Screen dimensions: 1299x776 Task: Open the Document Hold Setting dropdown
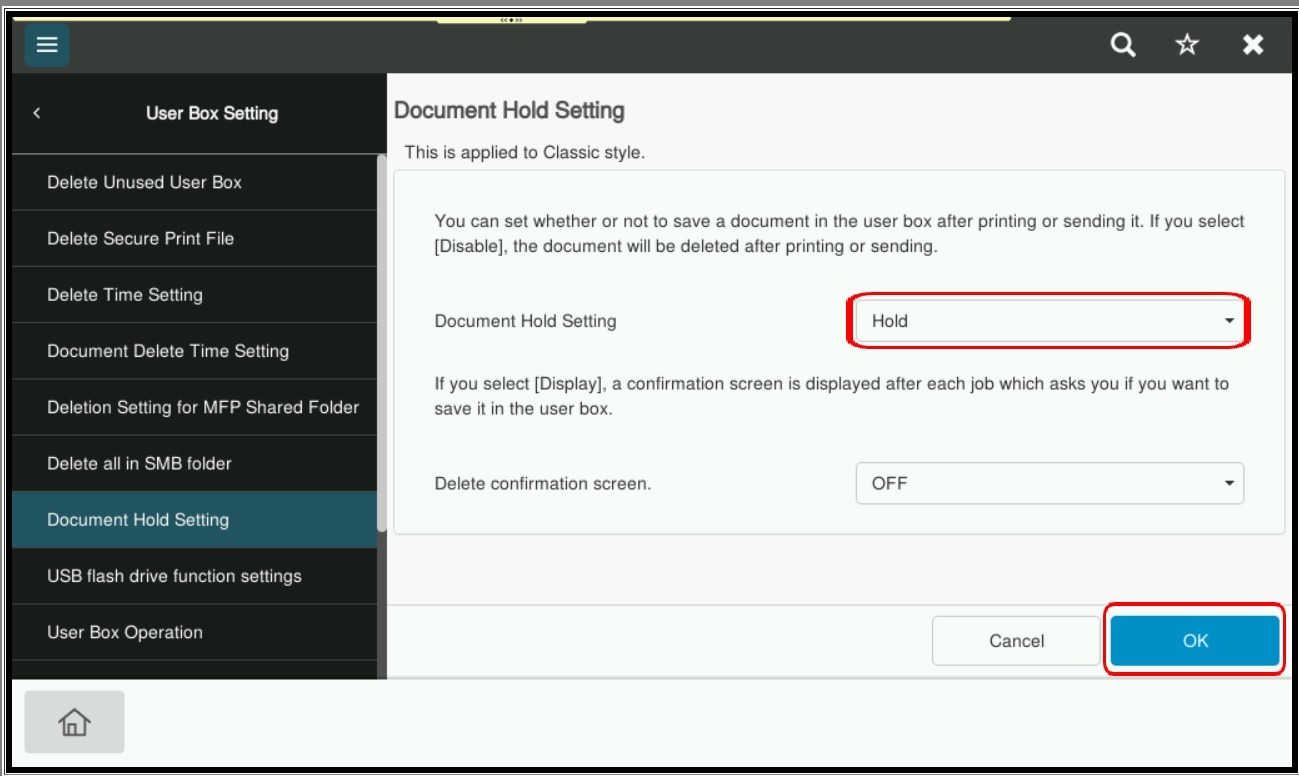pyautogui.click(x=1049, y=321)
